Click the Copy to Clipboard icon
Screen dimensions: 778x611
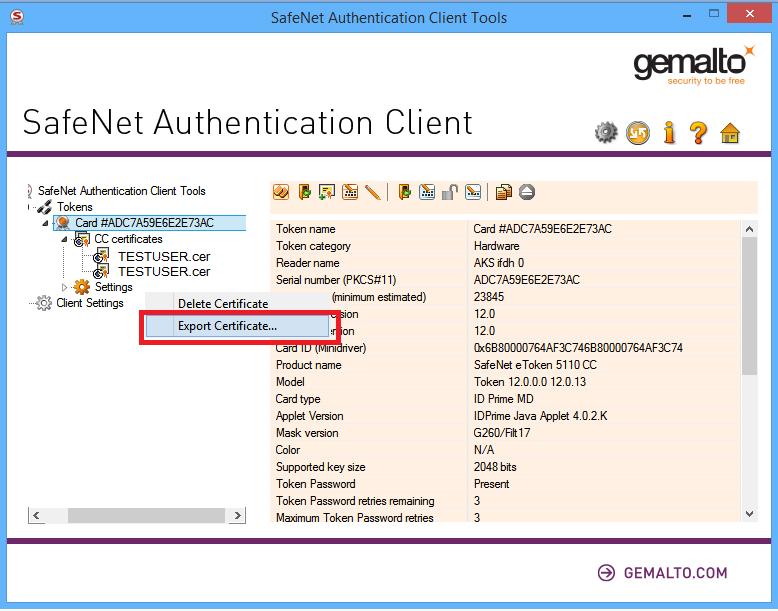504,192
